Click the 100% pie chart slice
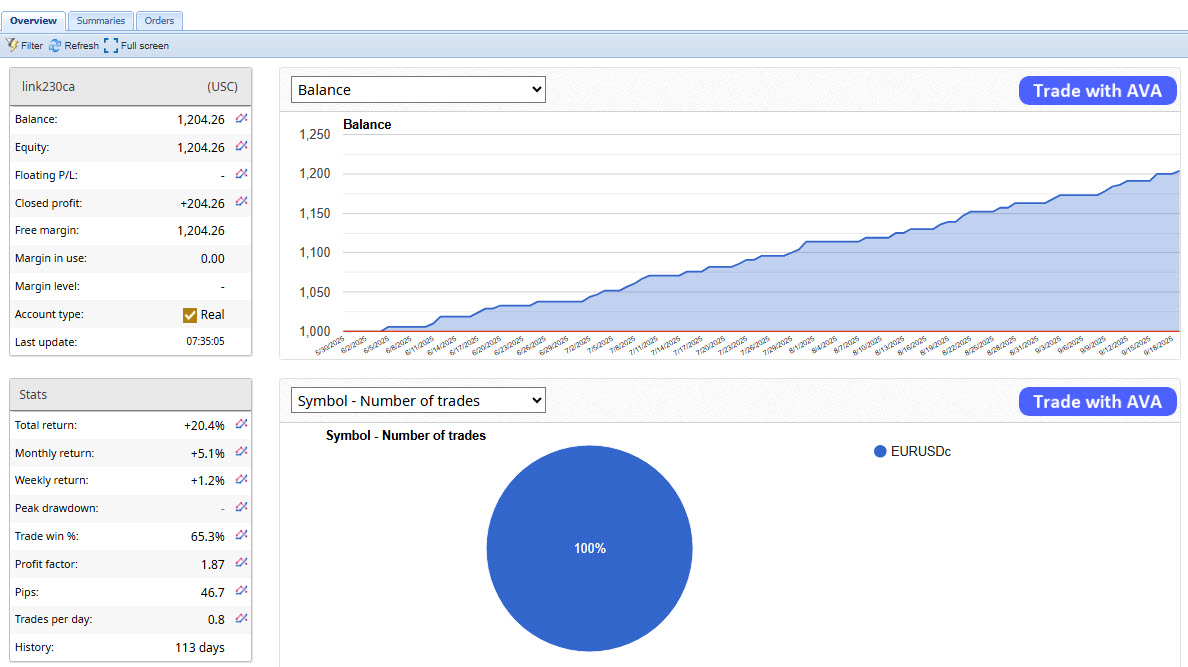1188x667 pixels. pos(589,548)
